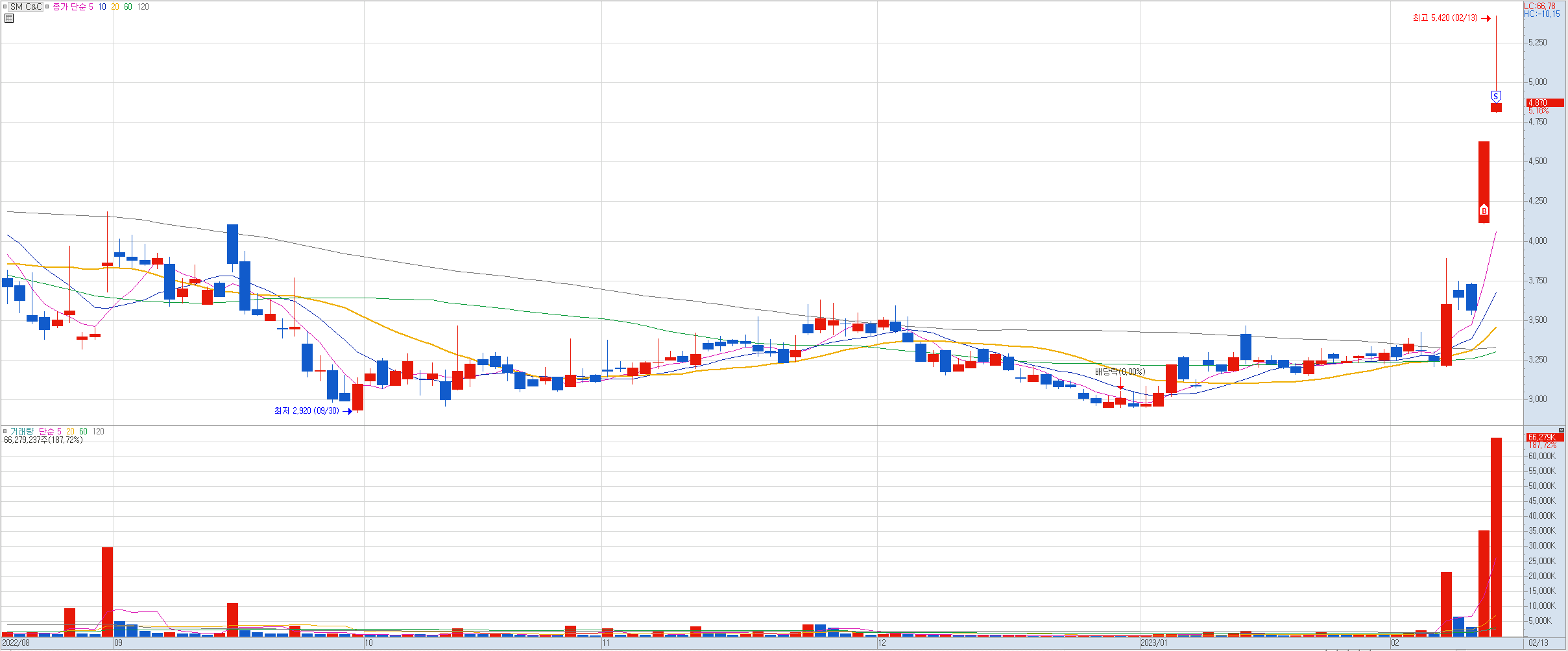Click the 2023/01 date axis label
1568x651 pixels.
pyautogui.click(x=1154, y=643)
